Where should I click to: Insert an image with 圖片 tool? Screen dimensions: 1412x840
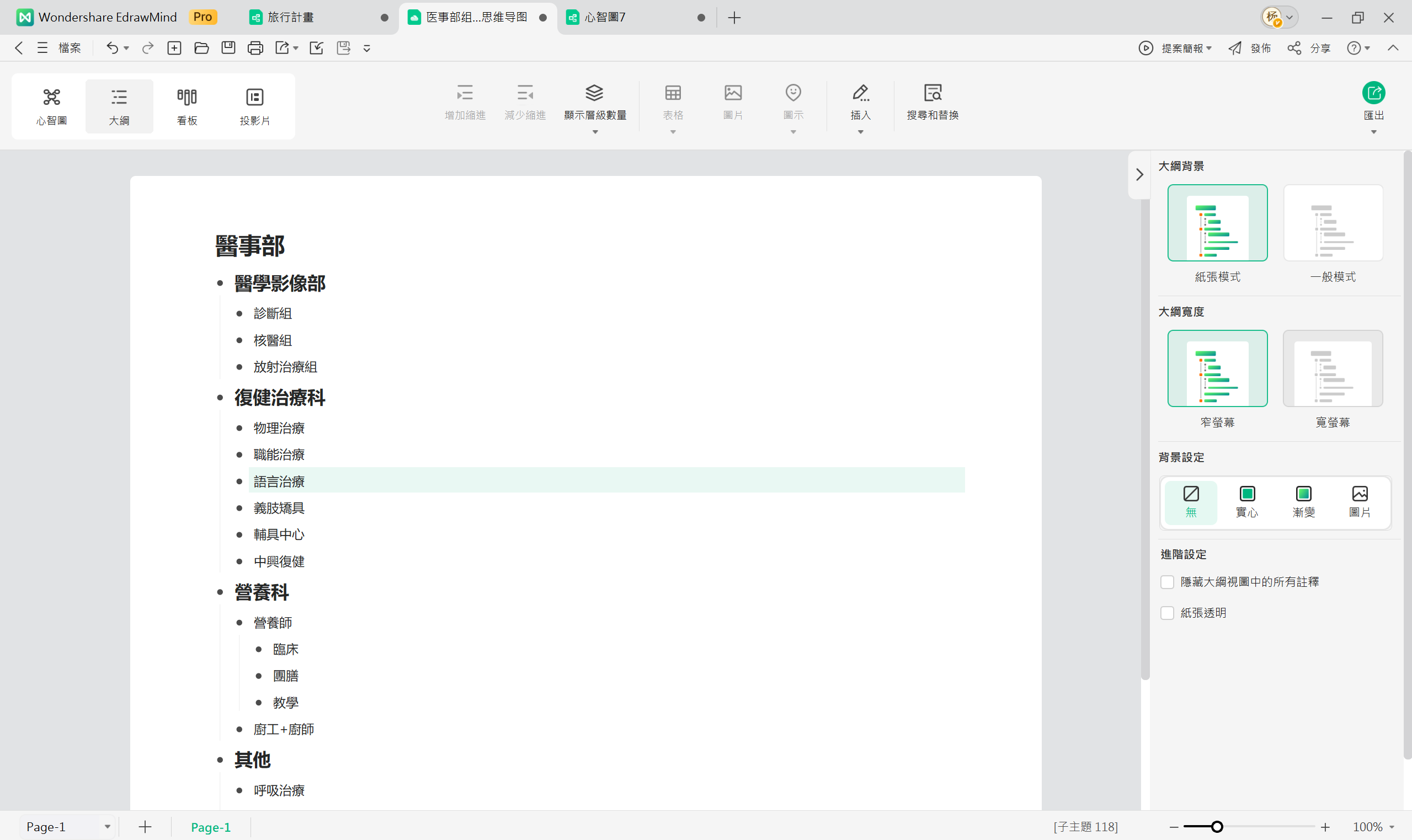point(733,102)
